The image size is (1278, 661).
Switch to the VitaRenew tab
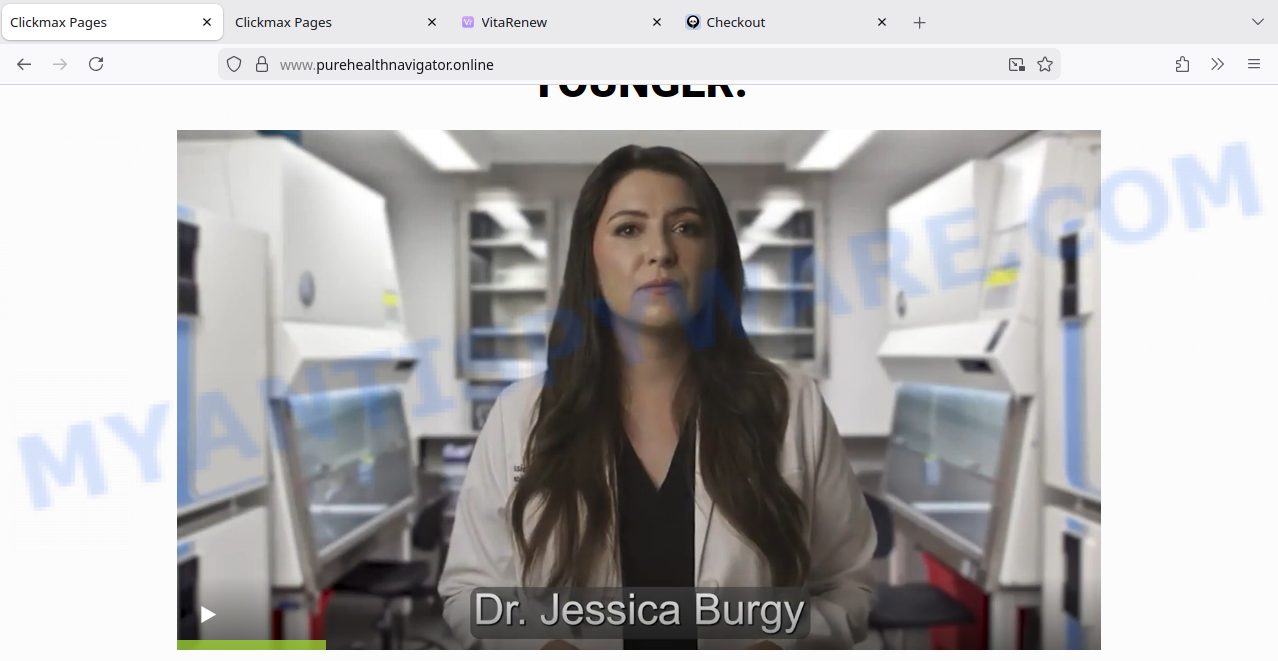(x=550, y=22)
